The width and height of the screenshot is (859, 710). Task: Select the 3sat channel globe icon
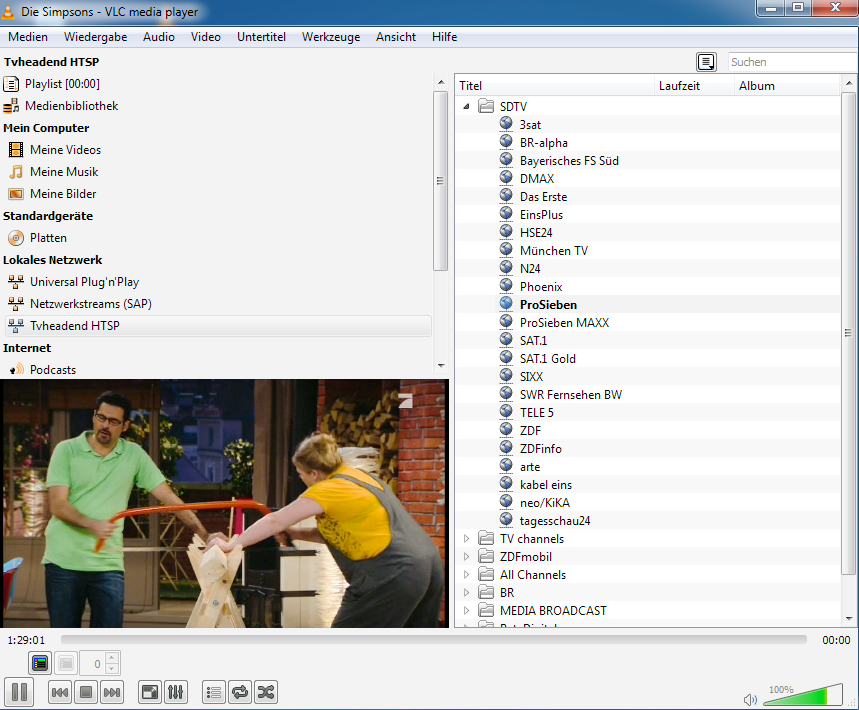pos(506,124)
